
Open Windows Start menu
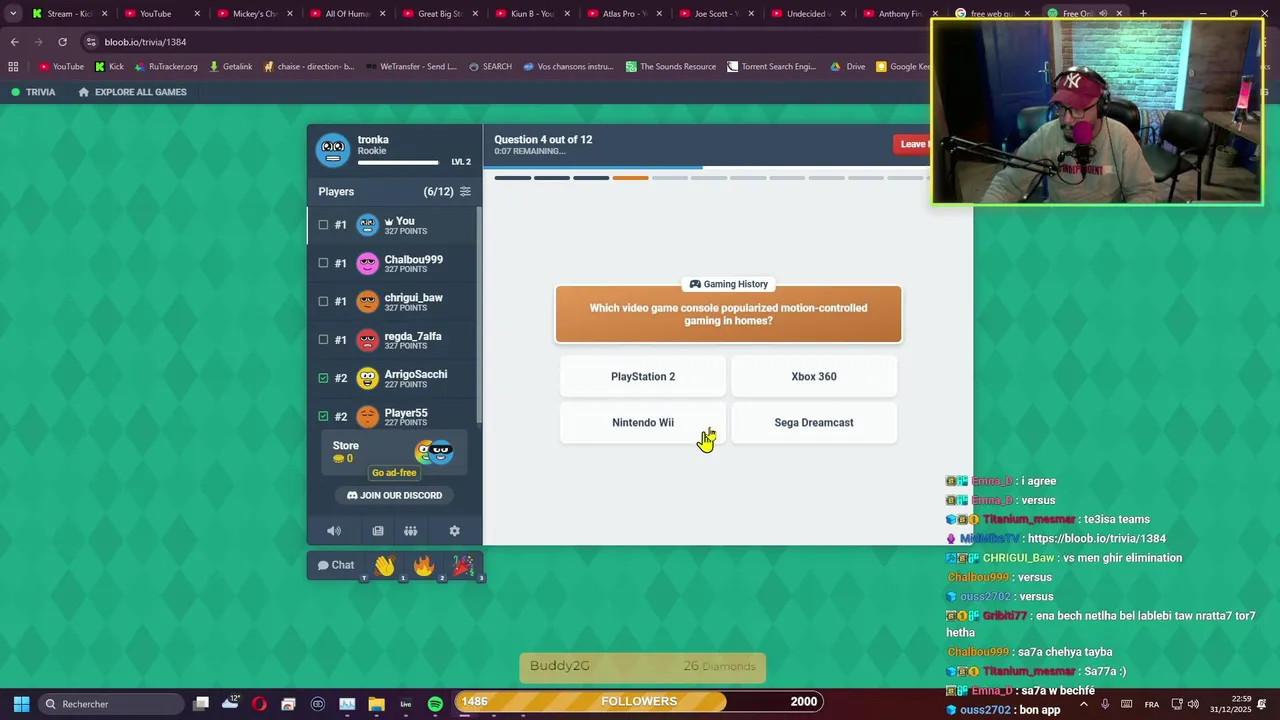pyautogui.click(x=21, y=704)
